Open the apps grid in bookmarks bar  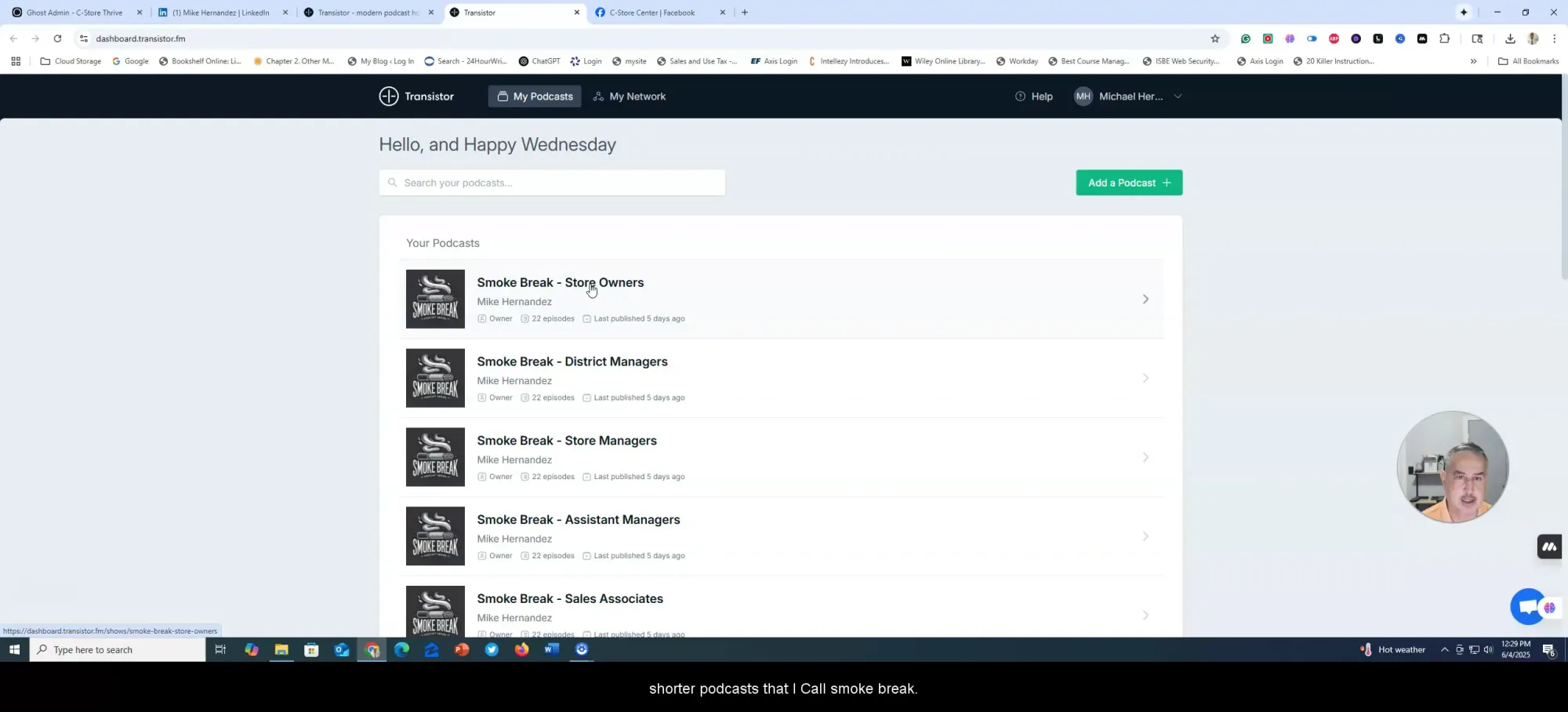(x=16, y=61)
